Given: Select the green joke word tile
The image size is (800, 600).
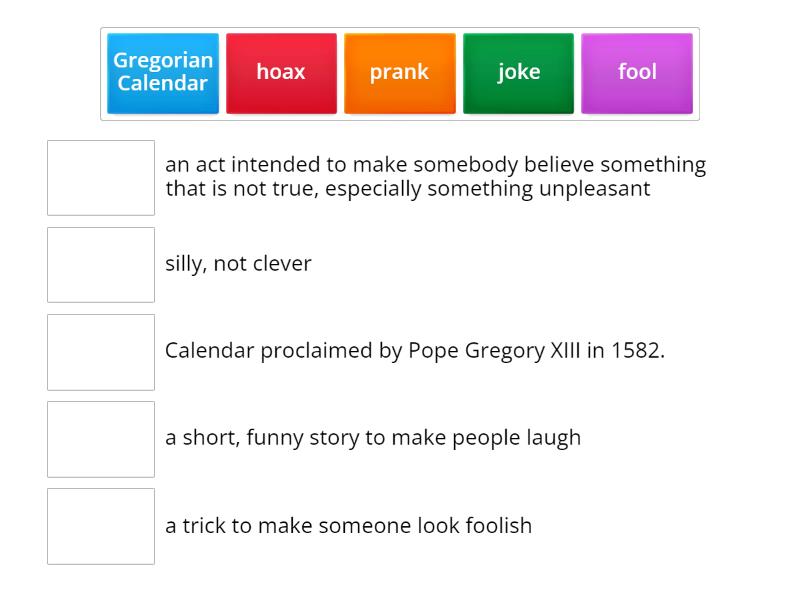Looking at the screenshot, I should 518,71.
